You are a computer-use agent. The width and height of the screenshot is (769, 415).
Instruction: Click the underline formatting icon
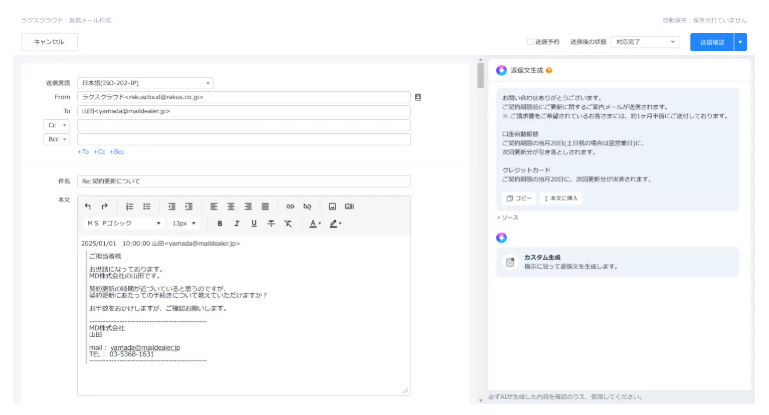[254, 223]
